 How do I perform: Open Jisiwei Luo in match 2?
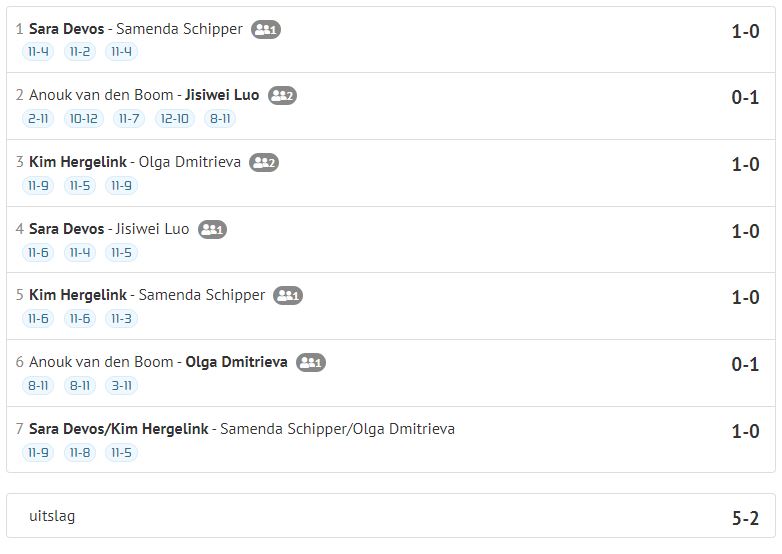coord(222,95)
